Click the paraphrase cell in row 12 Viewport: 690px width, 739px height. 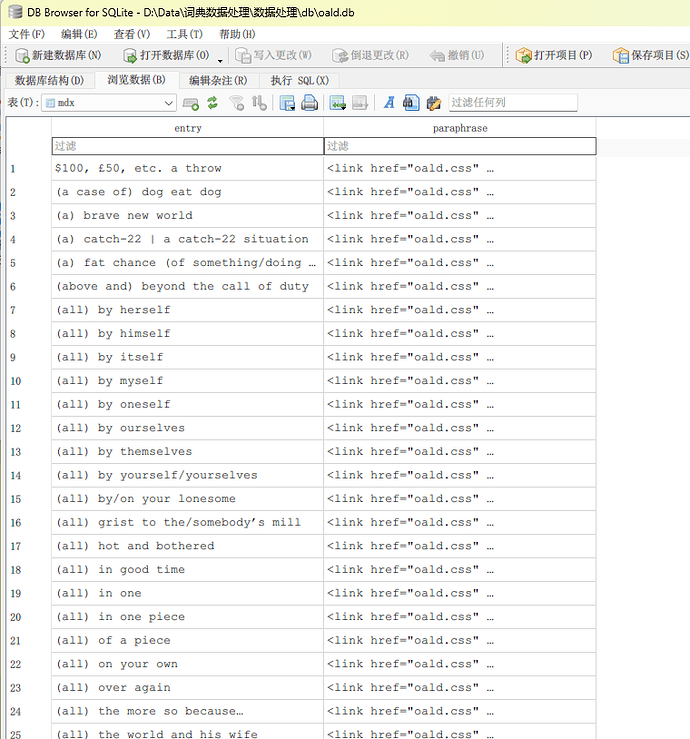460,428
